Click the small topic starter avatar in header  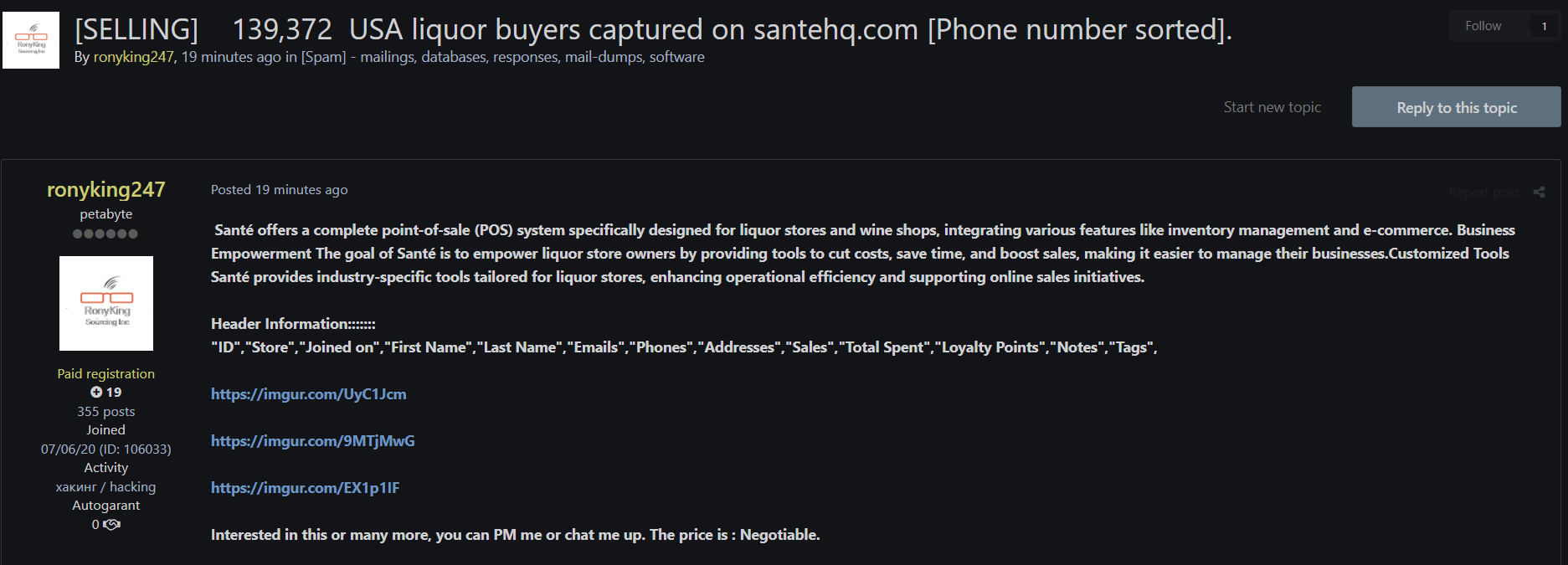pyautogui.click(x=31, y=40)
